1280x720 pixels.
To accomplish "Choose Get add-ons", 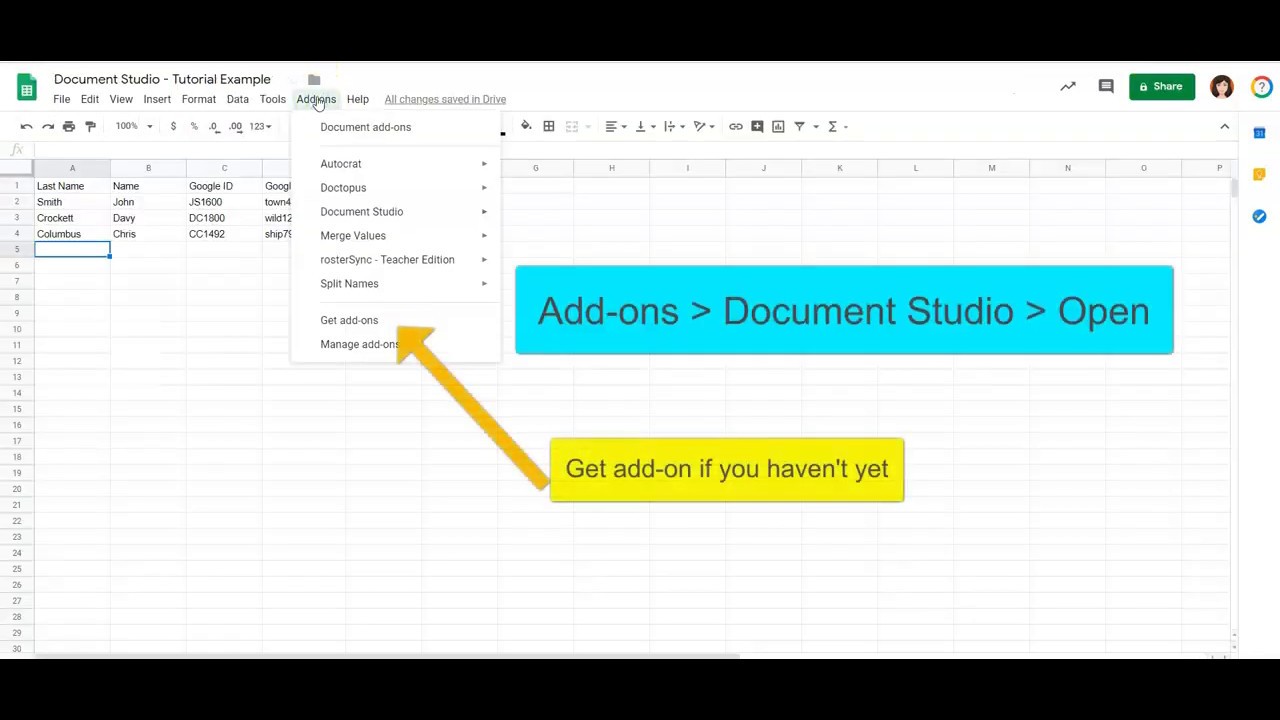I will 395,320.
